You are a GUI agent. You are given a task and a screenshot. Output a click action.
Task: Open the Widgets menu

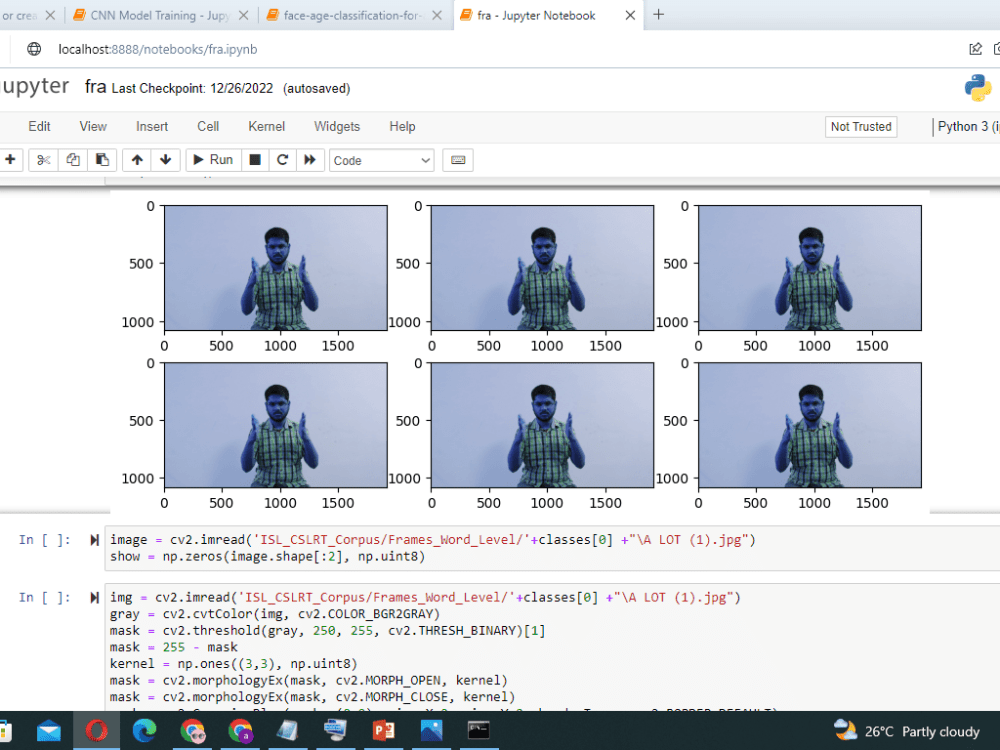click(336, 126)
